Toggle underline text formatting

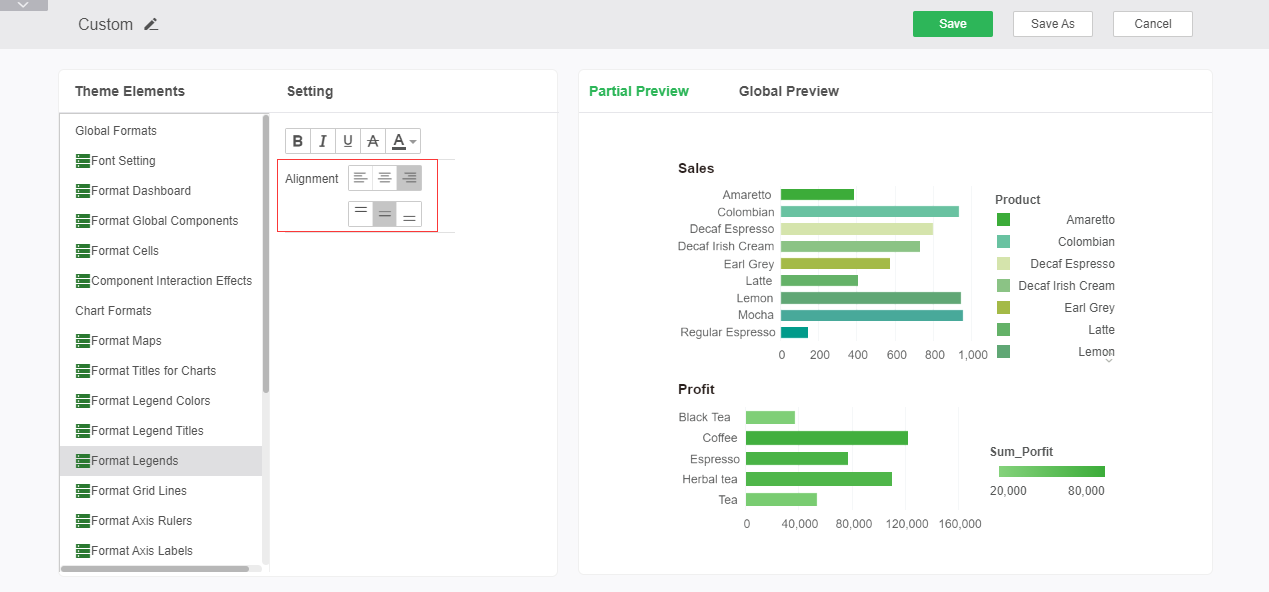(x=348, y=141)
